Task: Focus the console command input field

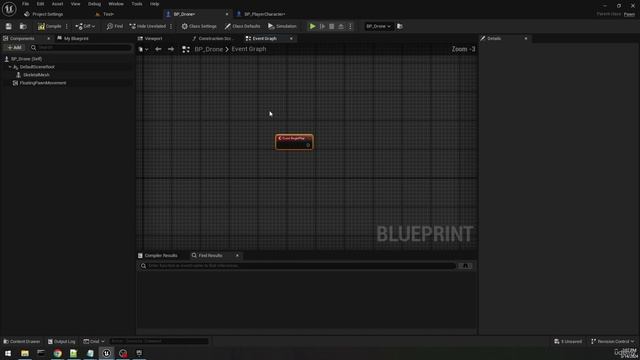Action: pyautogui.click(x=159, y=341)
